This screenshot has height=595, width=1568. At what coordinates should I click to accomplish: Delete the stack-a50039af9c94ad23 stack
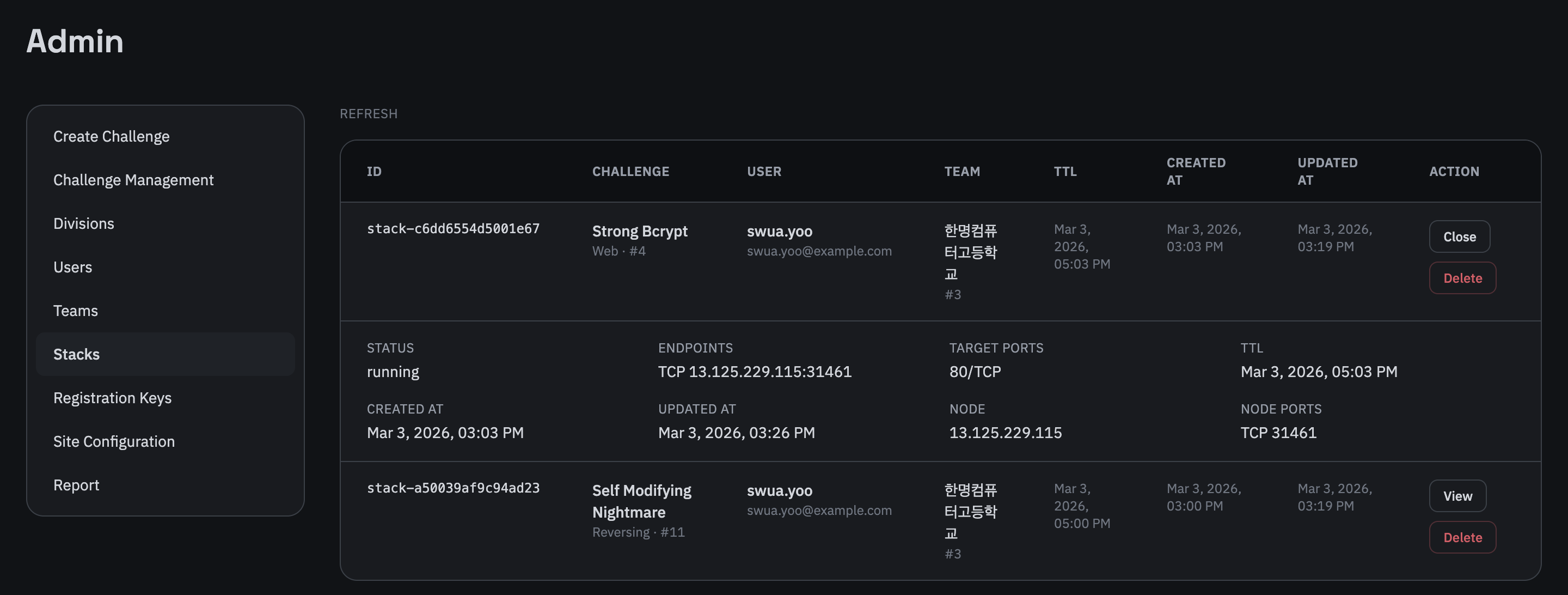(x=1462, y=537)
